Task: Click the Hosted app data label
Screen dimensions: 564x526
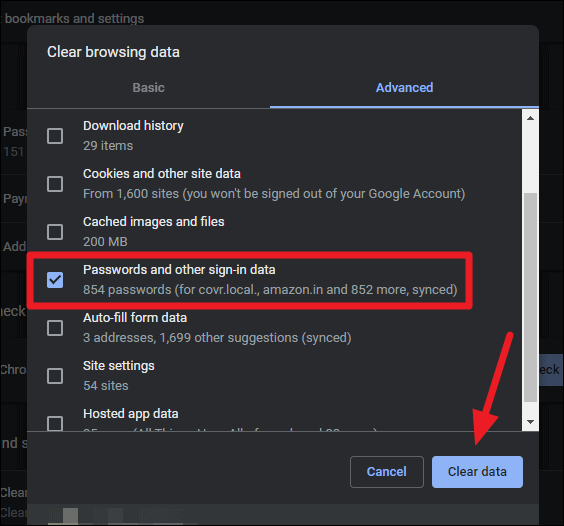Action: coord(131,414)
